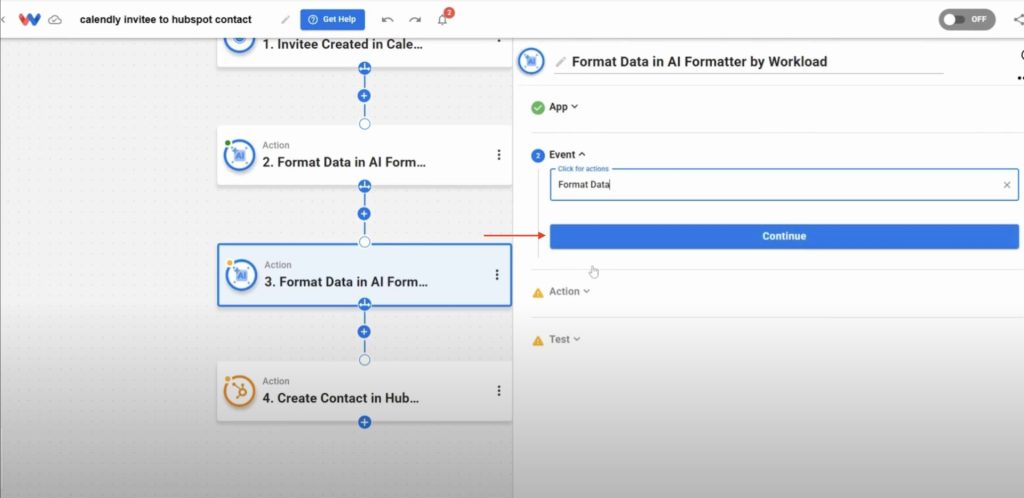The image size is (1024, 498).
Task: Click the workflow name text
Action: (165, 20)
